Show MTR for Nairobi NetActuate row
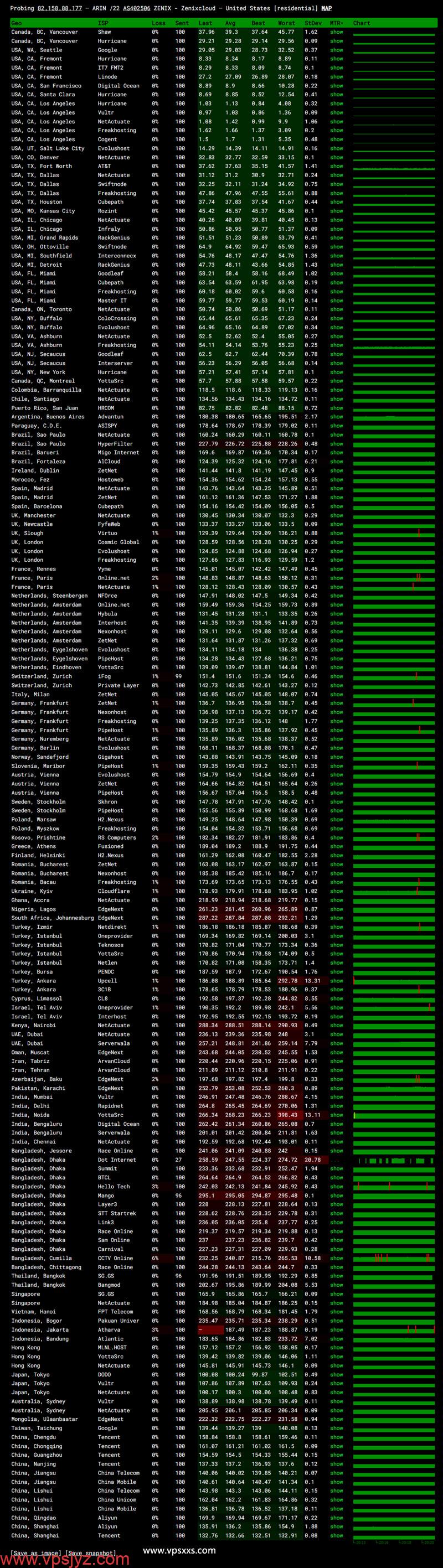Viewport: 443px width, 1568px height. point(336,1026)
